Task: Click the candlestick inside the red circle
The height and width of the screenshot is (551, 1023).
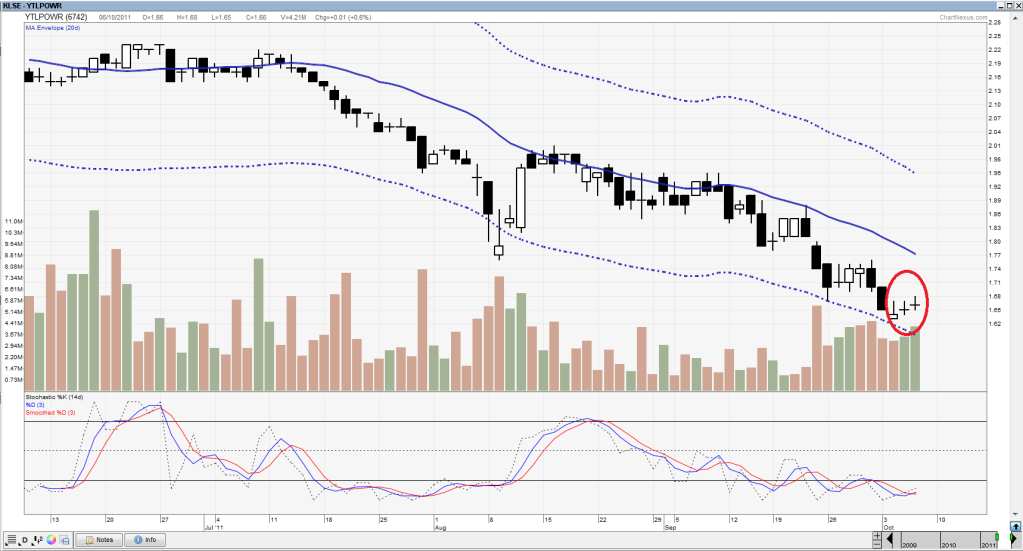Action: pos(905,308)
